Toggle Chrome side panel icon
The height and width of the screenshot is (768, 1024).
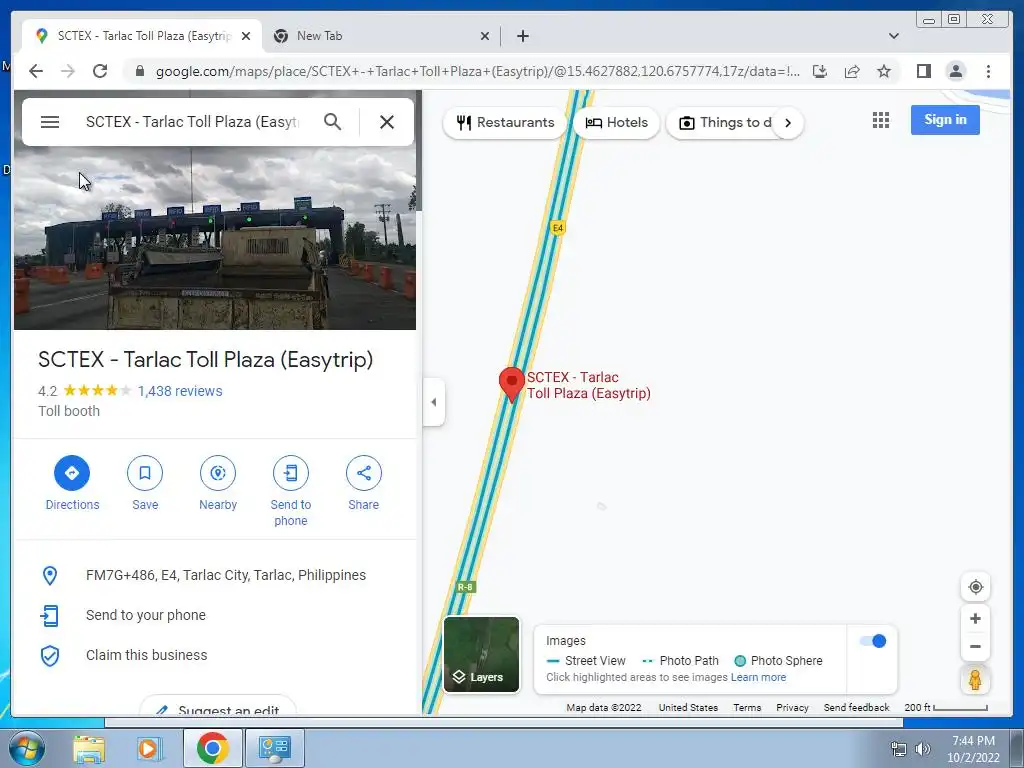pos(923,71)
